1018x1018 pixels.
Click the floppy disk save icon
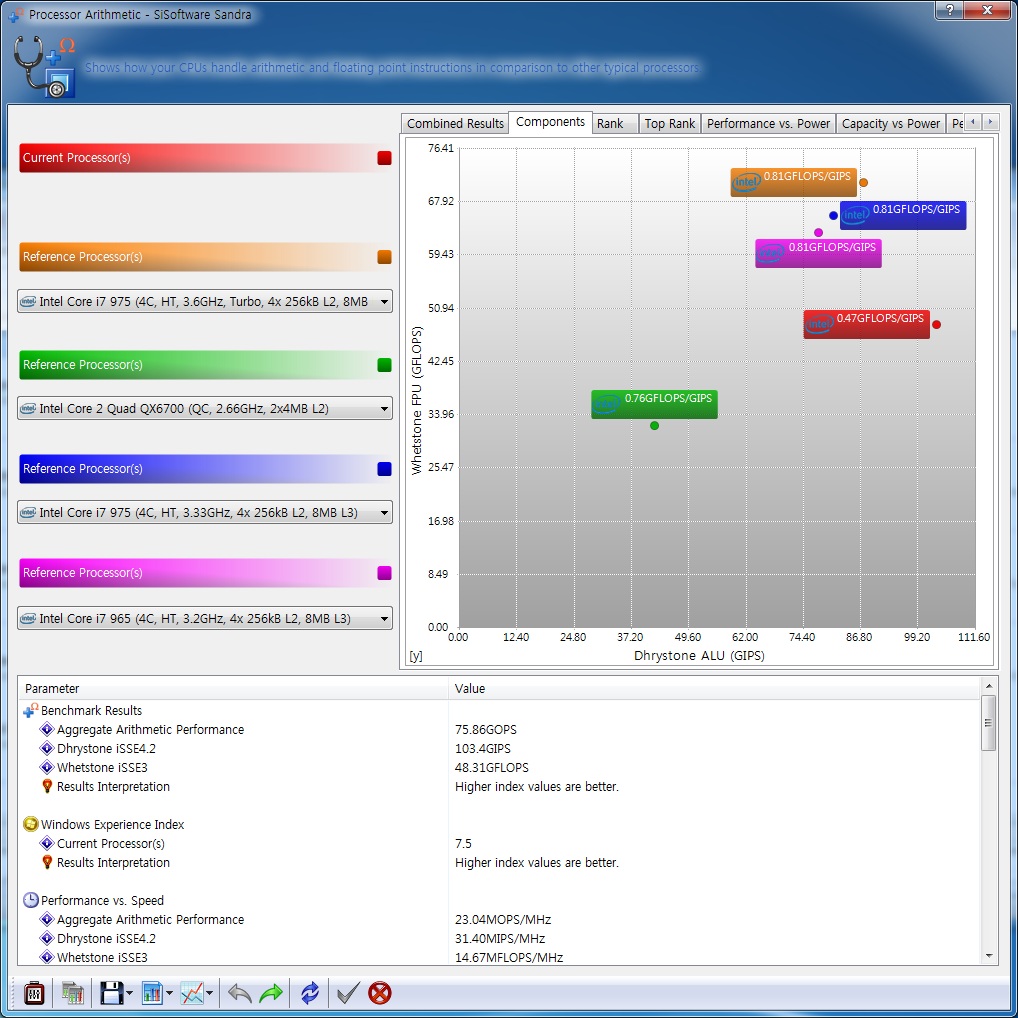point(111,993)
